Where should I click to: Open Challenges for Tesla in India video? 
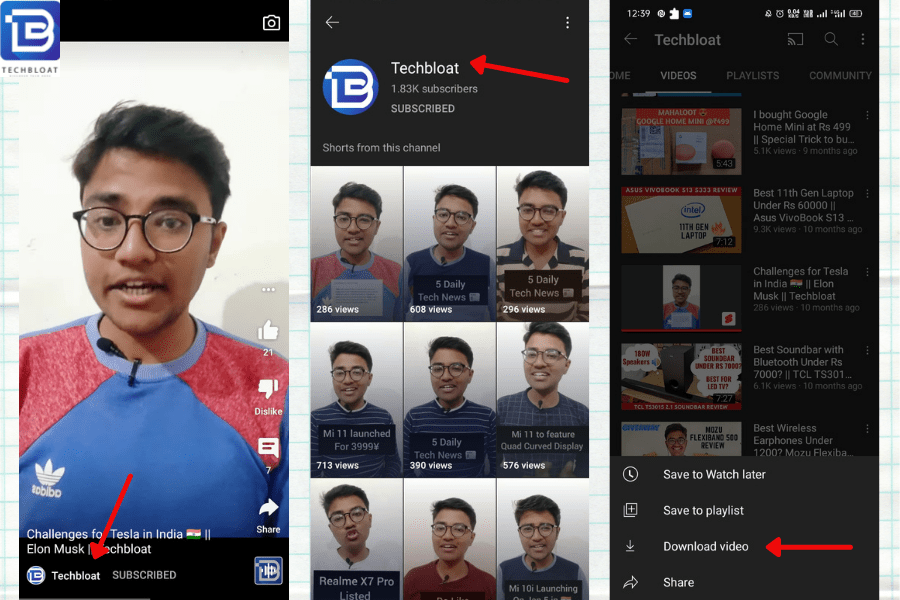pyautogui.click(x=681, y=298)
